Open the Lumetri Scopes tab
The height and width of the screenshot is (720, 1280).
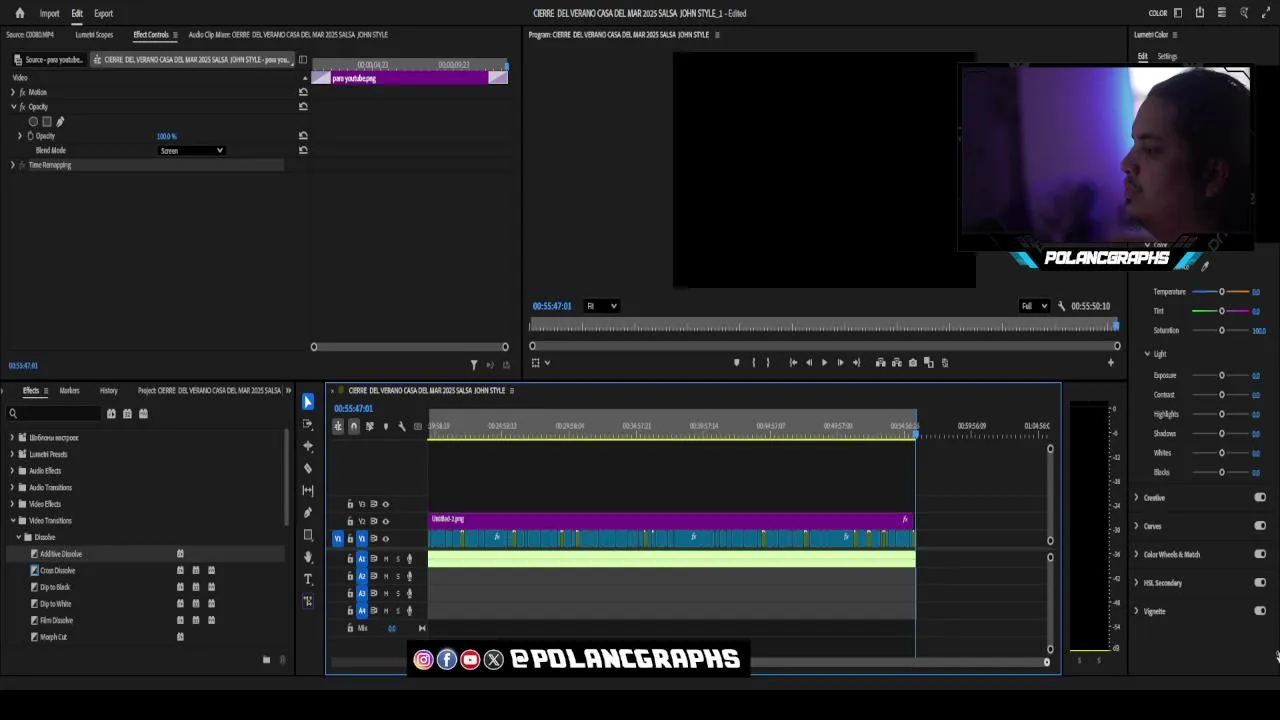pos(94,35)
